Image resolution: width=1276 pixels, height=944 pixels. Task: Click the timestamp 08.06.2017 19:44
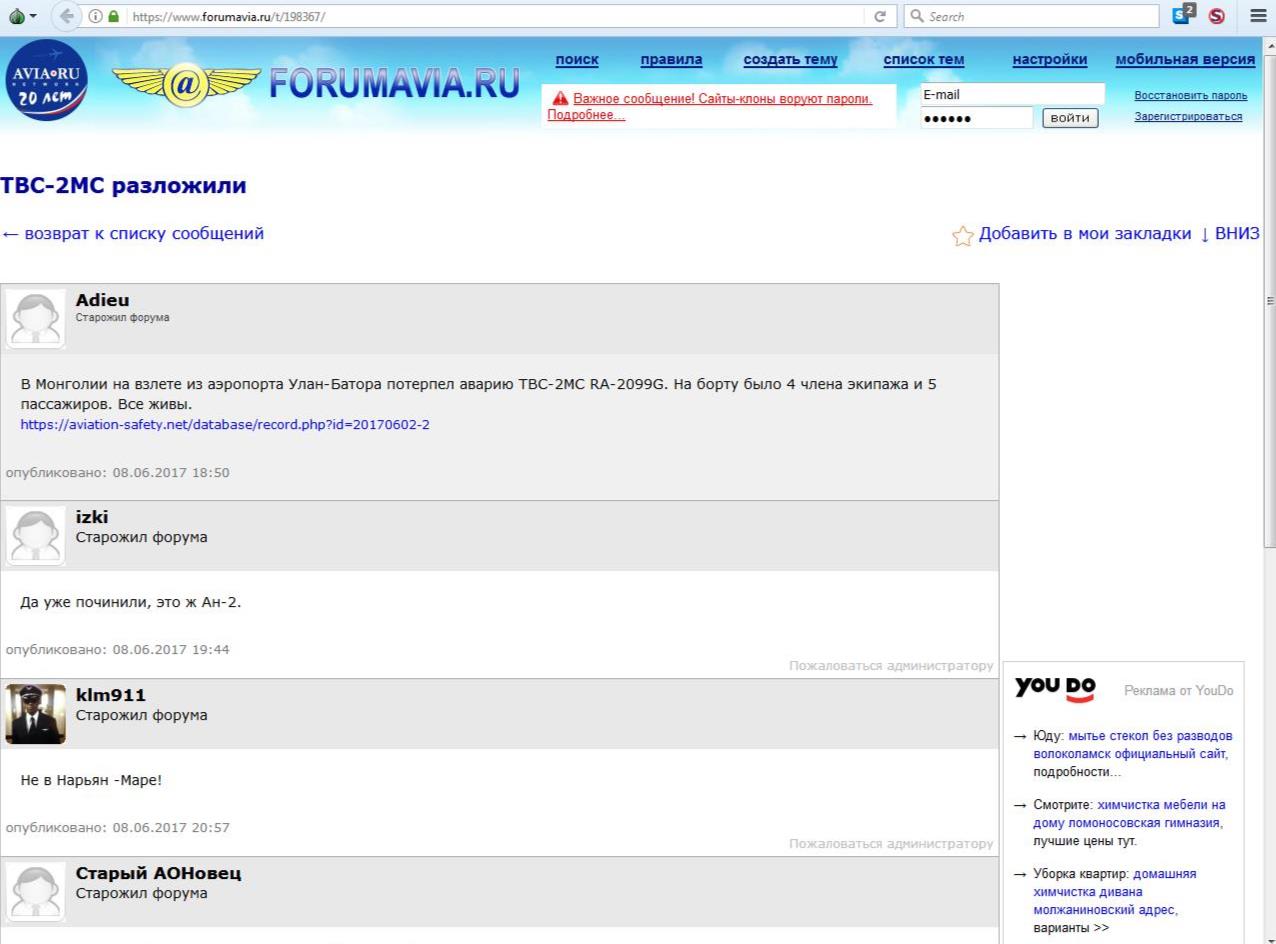171,650
